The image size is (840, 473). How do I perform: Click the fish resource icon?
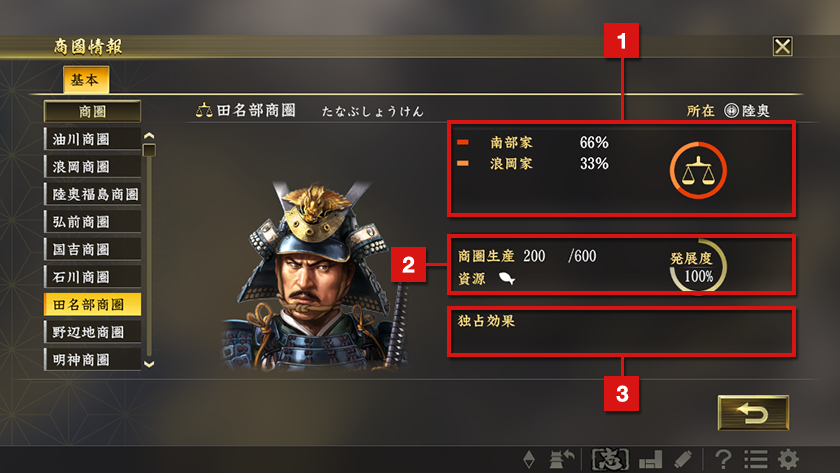click(507, 278)
